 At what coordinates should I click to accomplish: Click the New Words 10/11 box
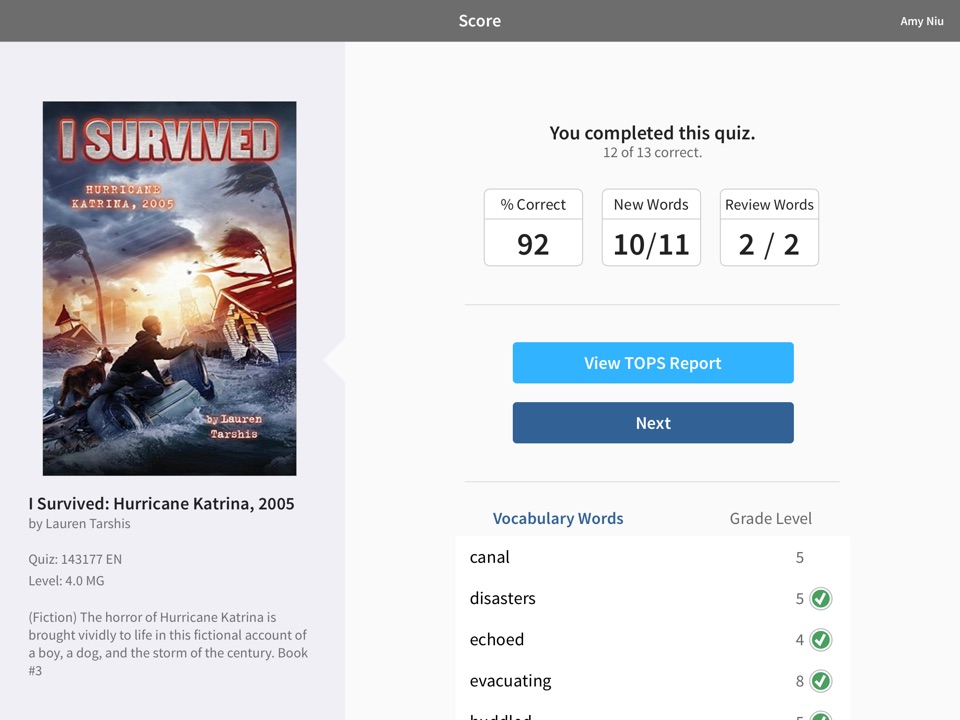pos(651,227)
